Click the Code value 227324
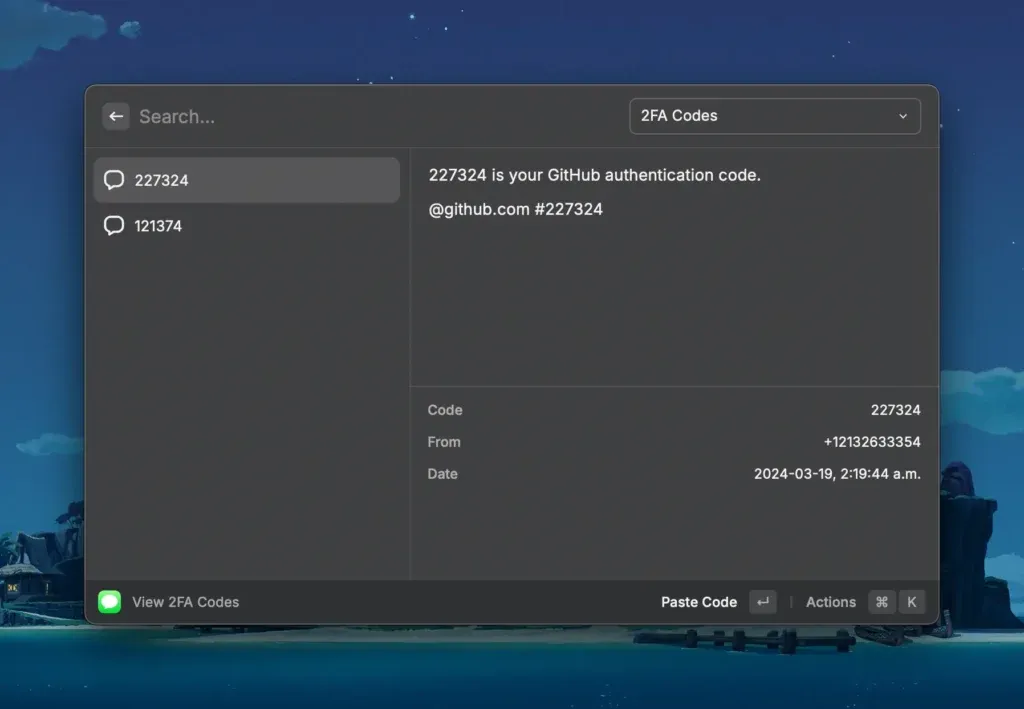The image size is (1024, 709). [895, 410]
